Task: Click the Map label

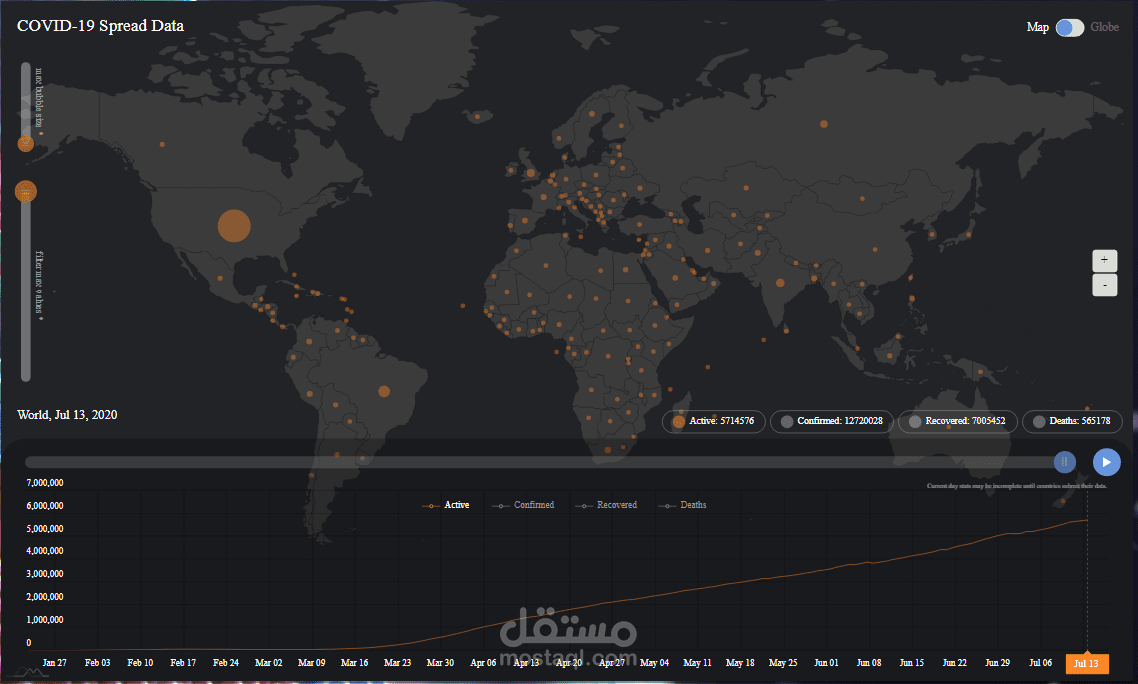Action: click(1037, 27)
